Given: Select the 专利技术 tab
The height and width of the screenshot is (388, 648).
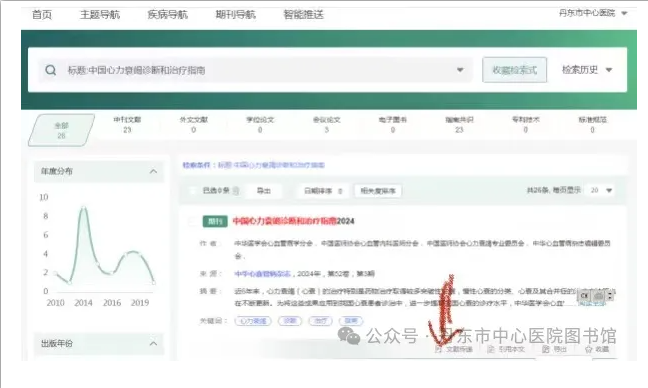Looking at the screenshot, I should coord(526,124).
